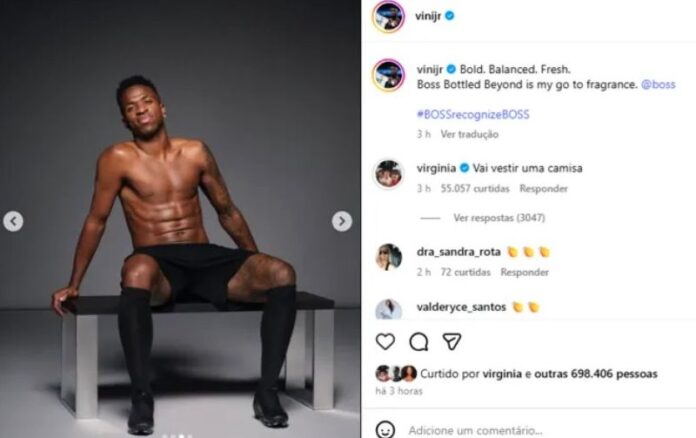
Task: Open #BOSSrecognizeBOSS hashtag
Action: point(473,114)
